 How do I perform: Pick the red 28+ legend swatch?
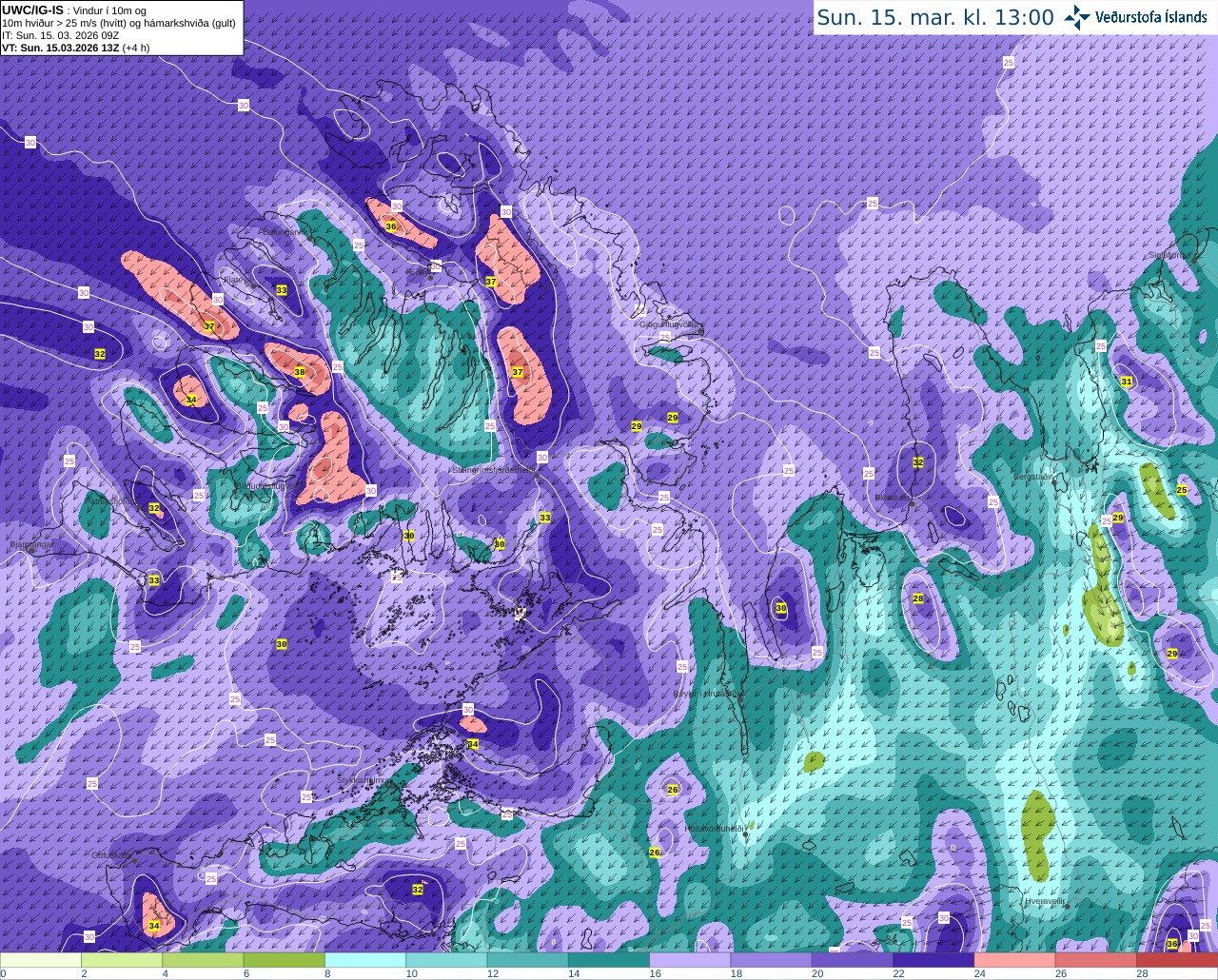coord(1176,960)
